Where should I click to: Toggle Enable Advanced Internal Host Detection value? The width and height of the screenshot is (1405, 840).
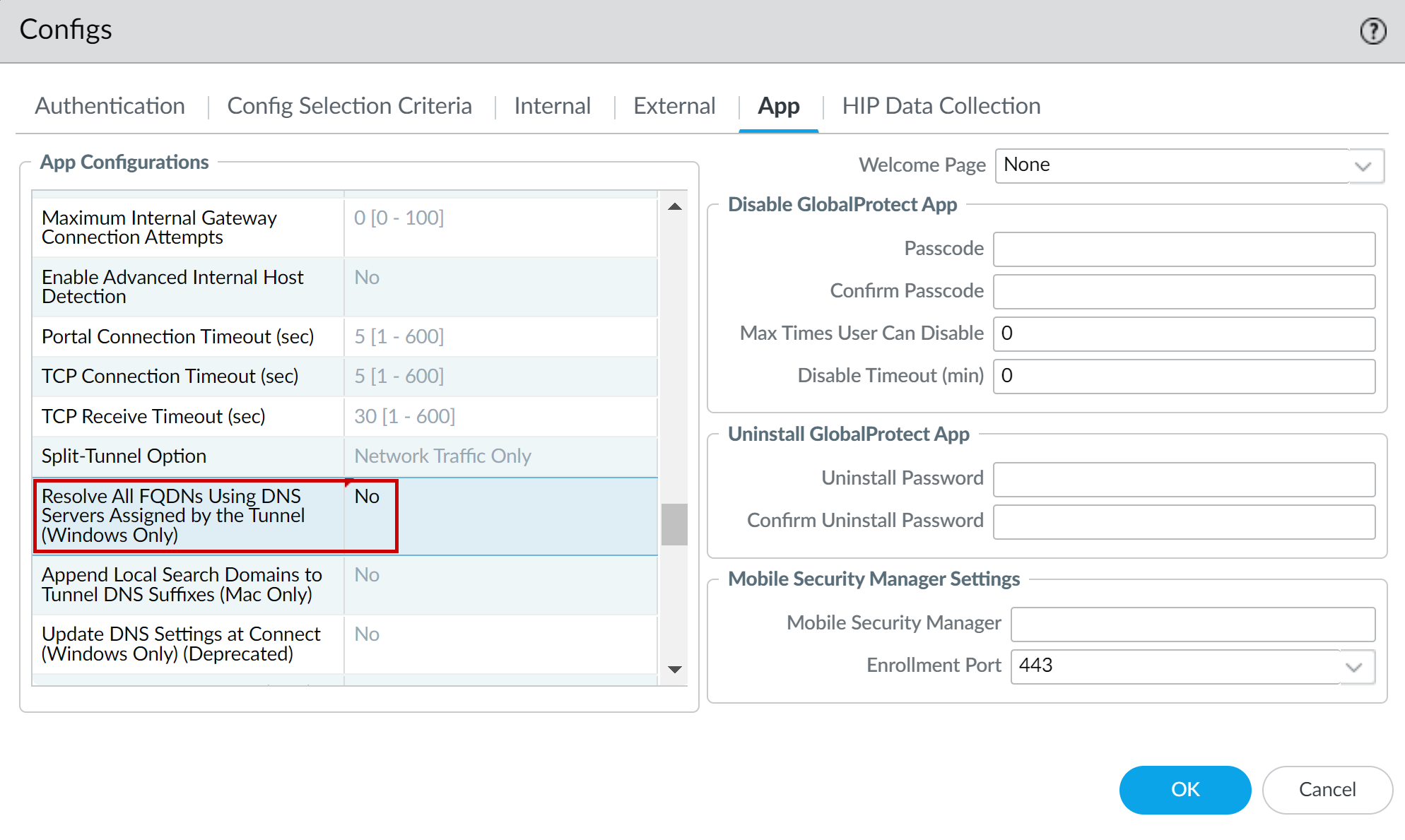[368, 278]
